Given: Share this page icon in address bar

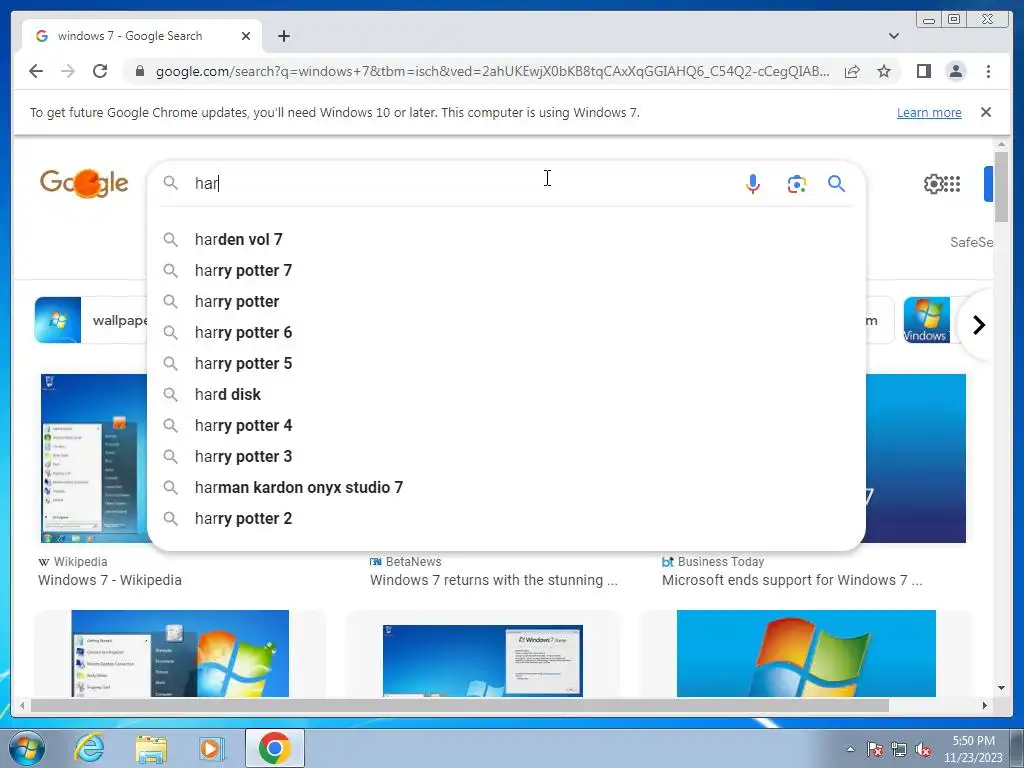Looking at the screenshot, I should 852,71.
